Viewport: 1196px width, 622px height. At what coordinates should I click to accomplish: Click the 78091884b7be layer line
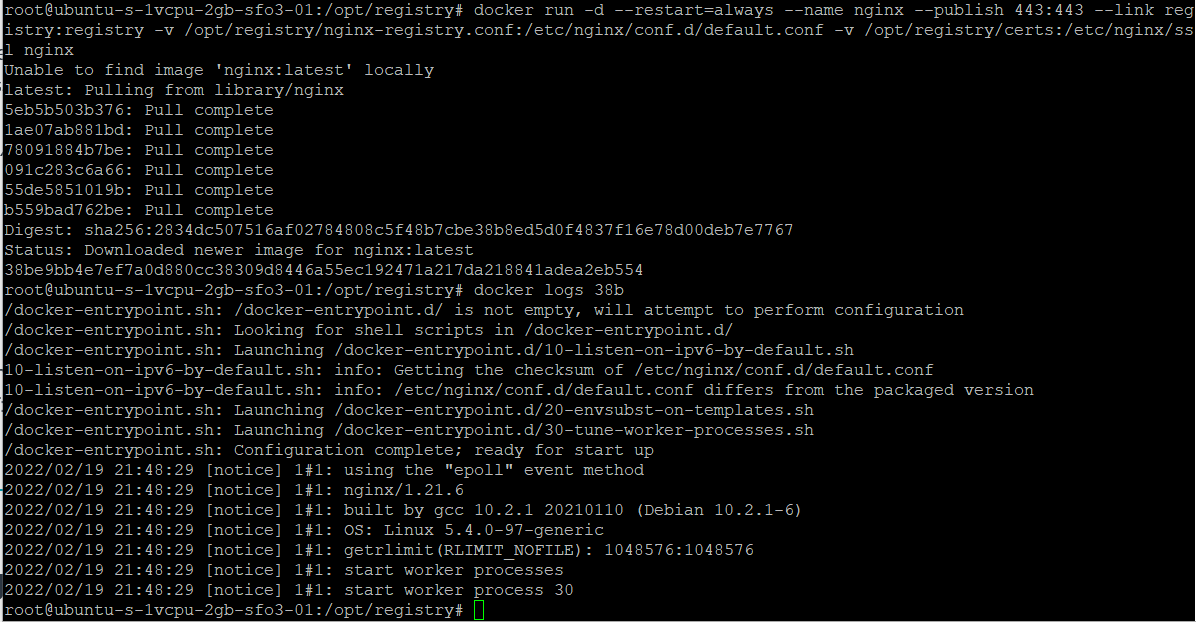pos(139,150)
